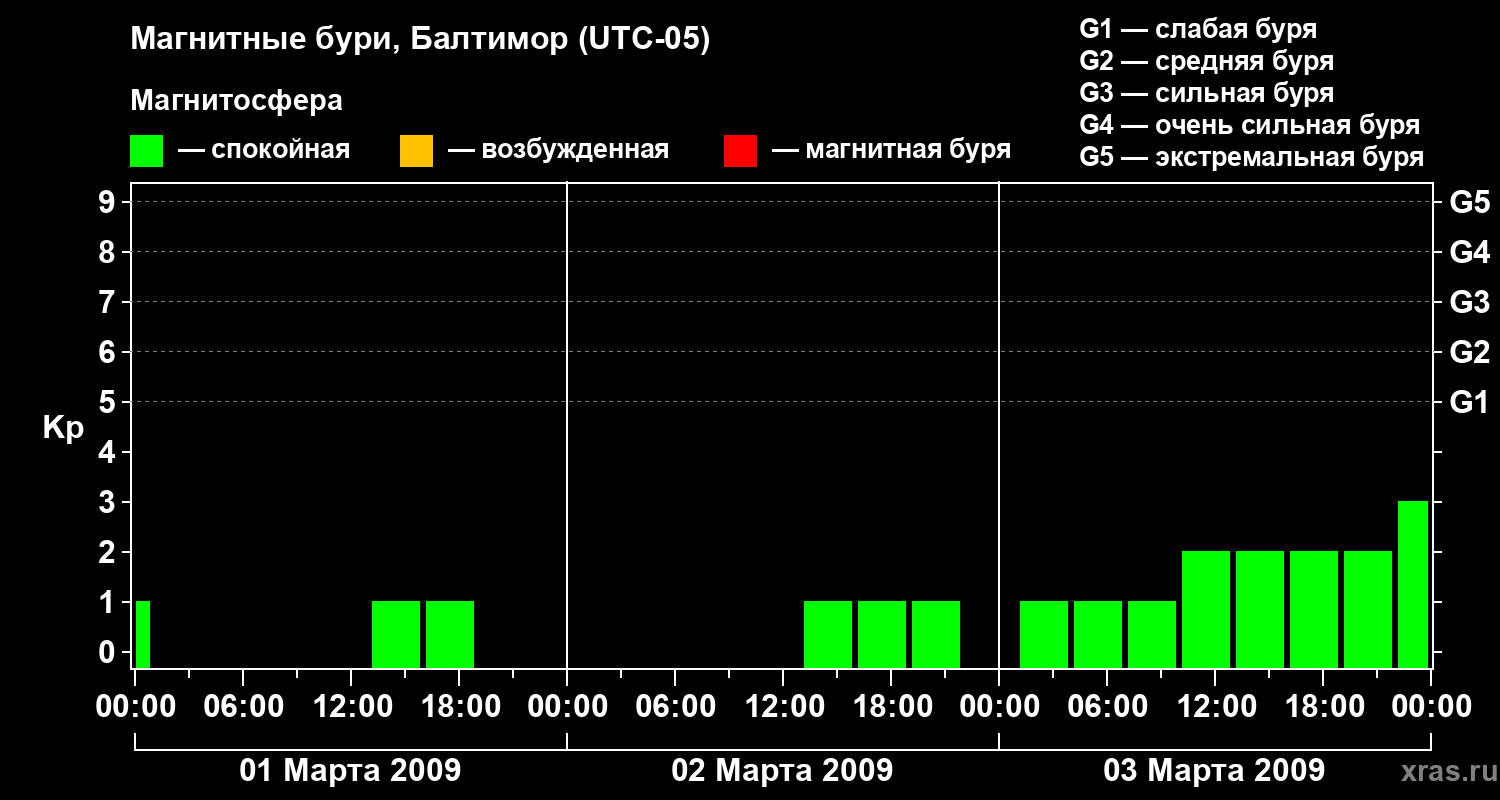The height and width of the screenshot is (800, 1500).
Task: Click the first Kp 2 bar on 03 Марта
Action: [1206, 609]
